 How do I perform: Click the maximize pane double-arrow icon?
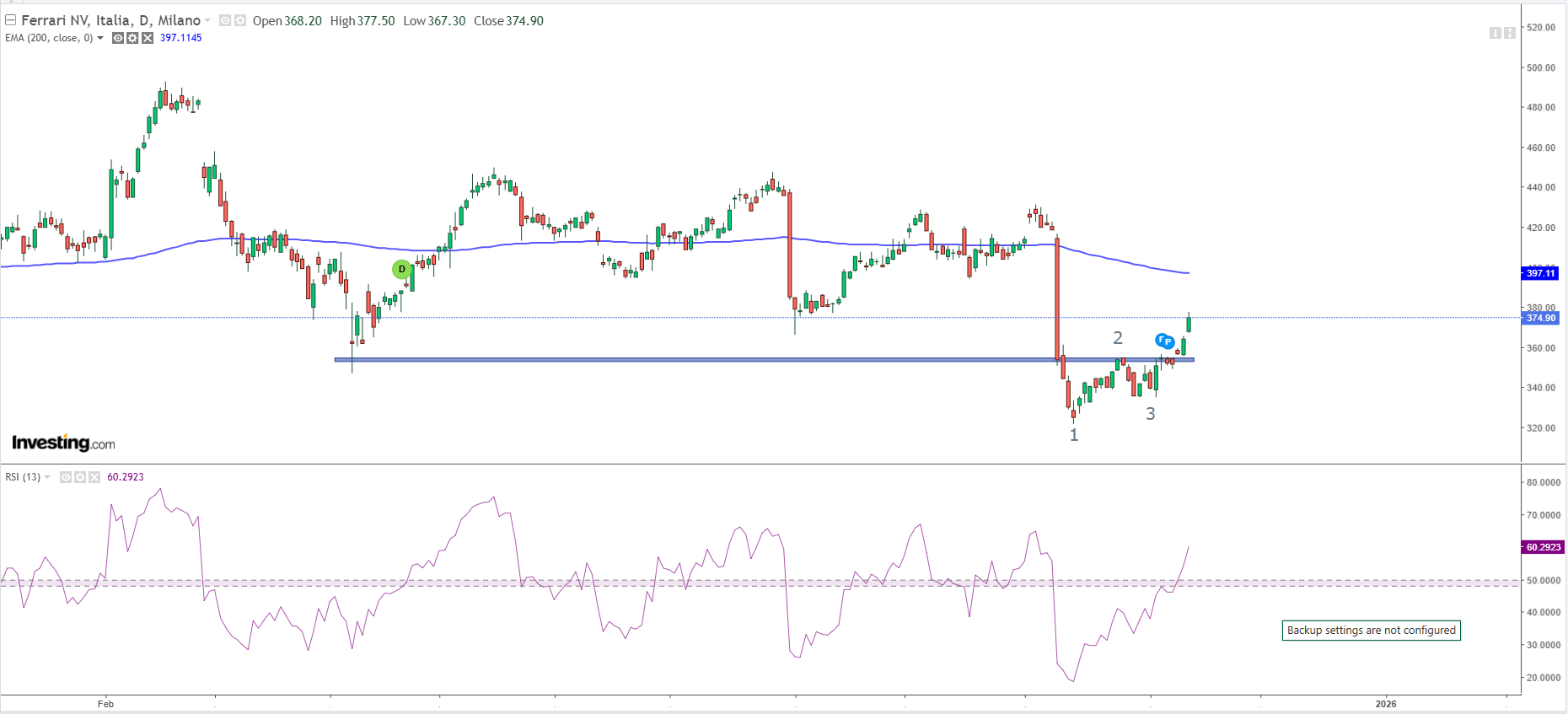click(x=1509, y=33)
